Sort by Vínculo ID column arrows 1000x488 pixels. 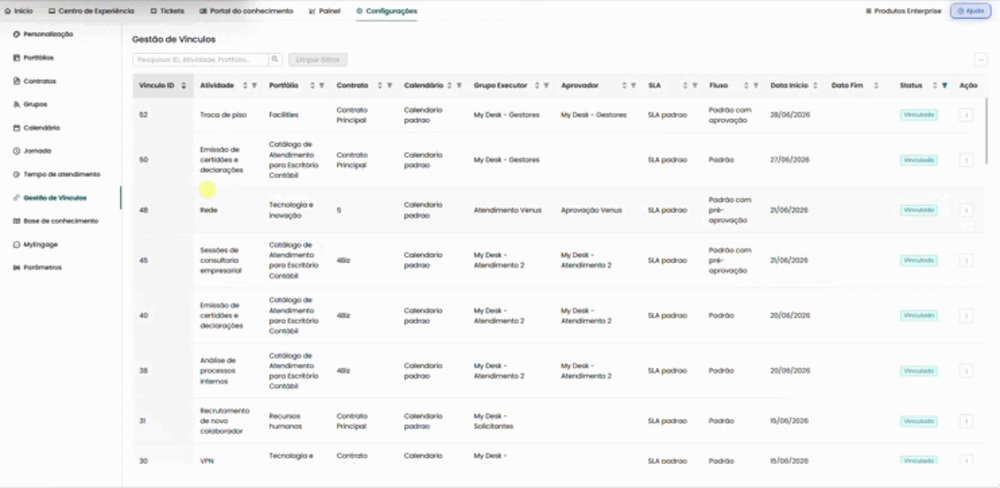pos(184,85)
